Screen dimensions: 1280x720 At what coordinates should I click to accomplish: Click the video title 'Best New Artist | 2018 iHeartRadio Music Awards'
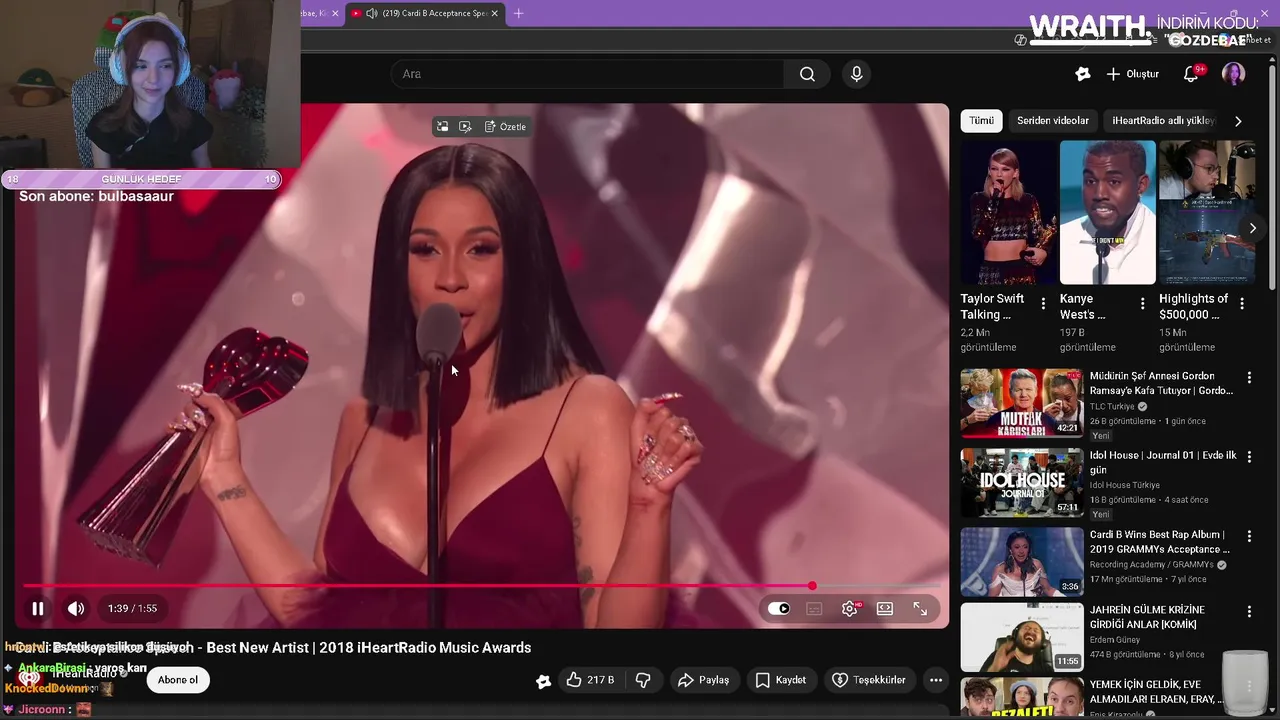pos(369,648)
